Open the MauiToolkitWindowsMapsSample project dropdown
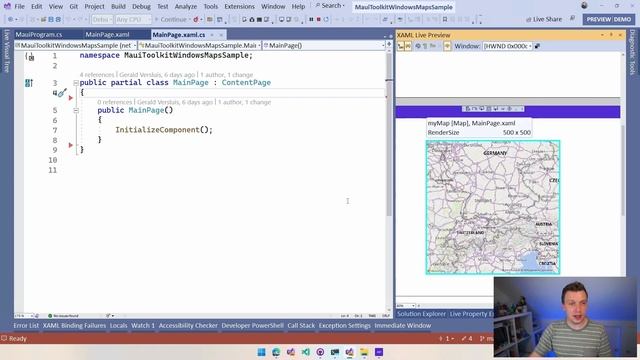This screenshot has height=360, width=640. tap(76, 45)
